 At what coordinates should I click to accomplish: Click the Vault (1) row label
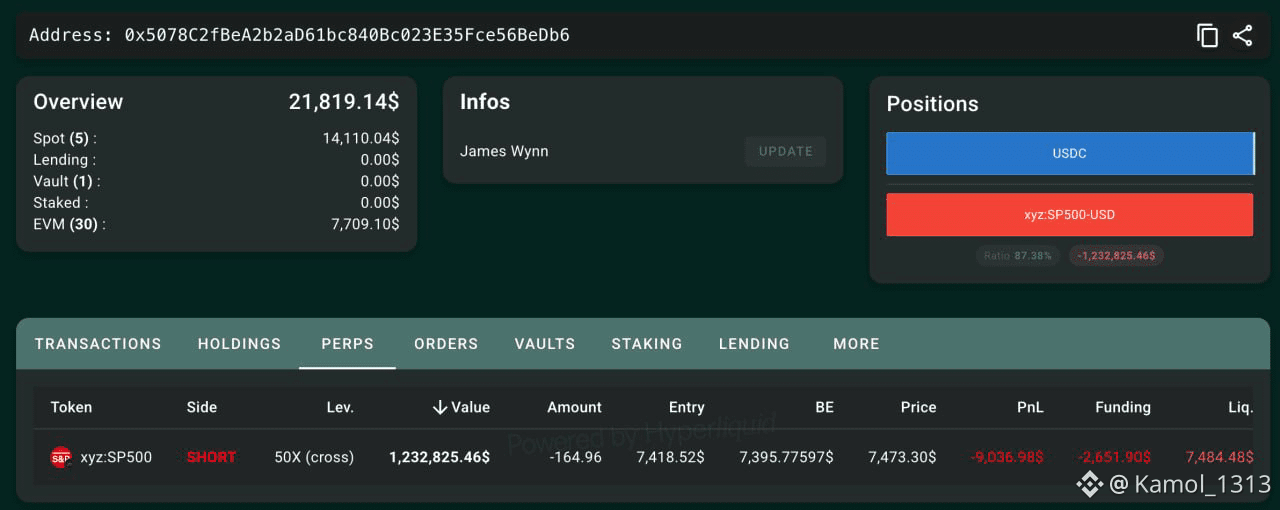(x=67, y=181)
